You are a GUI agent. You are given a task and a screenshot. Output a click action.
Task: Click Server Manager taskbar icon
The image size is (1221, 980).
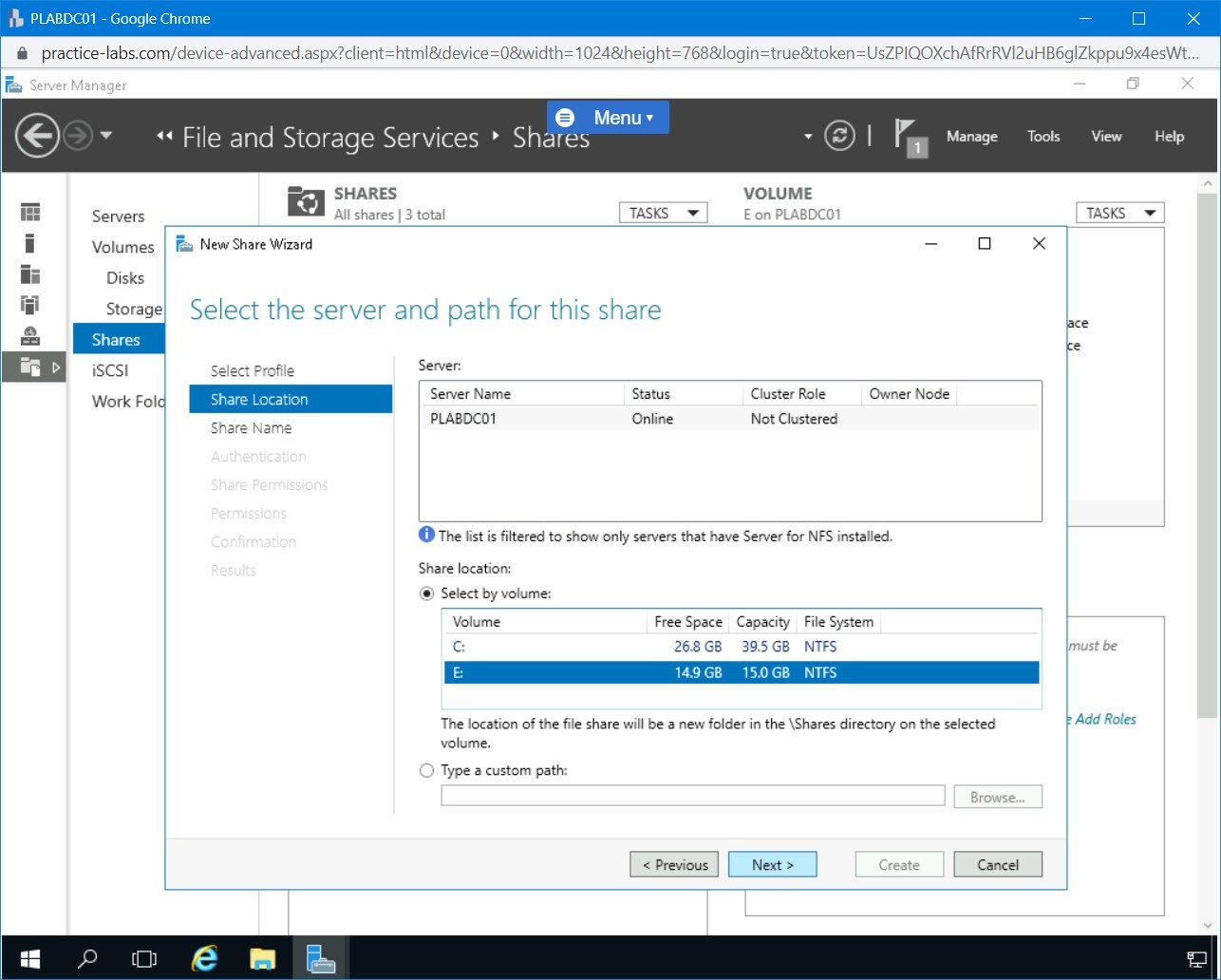tap(321, 958)
